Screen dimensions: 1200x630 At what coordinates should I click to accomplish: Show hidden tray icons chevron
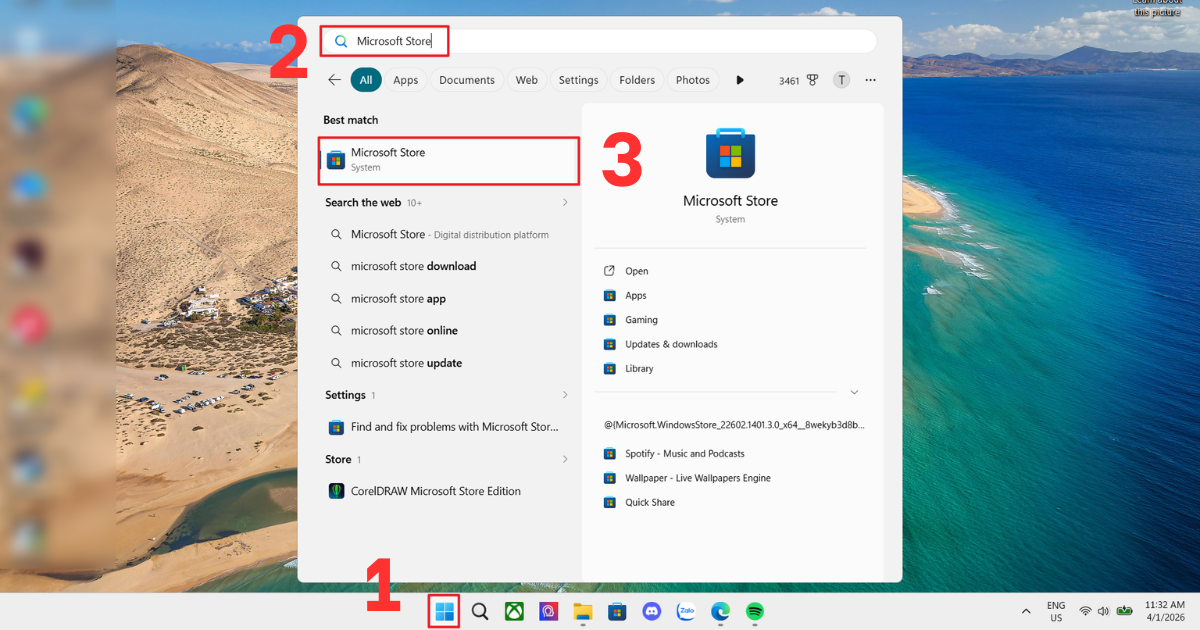(x=1026, y=611)
